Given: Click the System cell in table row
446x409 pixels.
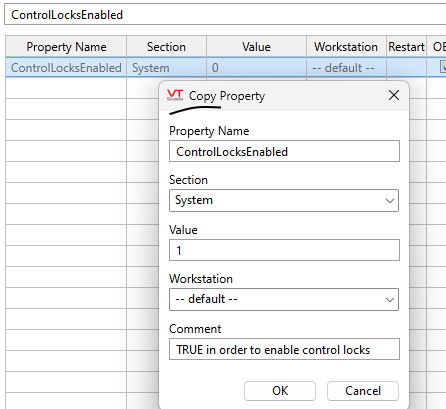Looking at the screenshot, I should [x=166, y=68].
